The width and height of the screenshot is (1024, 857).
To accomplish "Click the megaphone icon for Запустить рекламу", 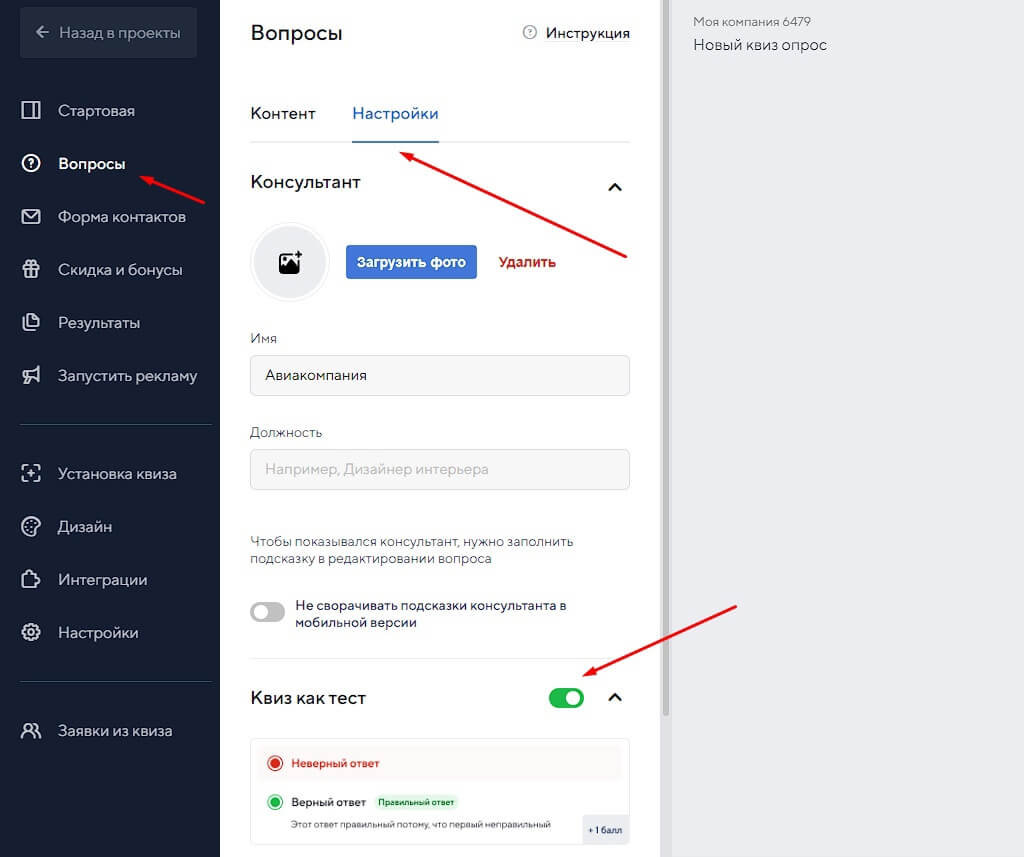I will point(31,376).
